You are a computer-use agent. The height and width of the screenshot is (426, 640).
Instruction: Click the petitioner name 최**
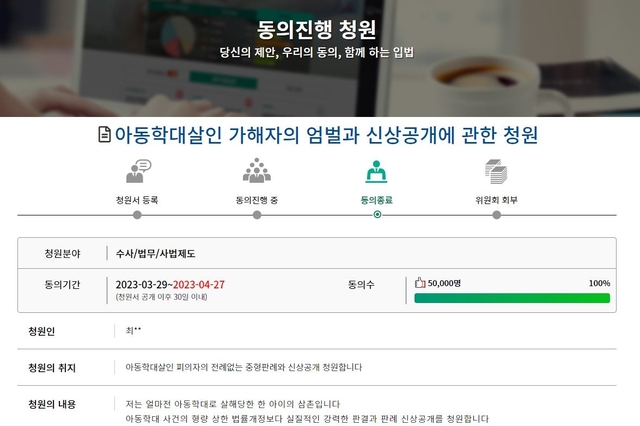[x=133, y=330]
